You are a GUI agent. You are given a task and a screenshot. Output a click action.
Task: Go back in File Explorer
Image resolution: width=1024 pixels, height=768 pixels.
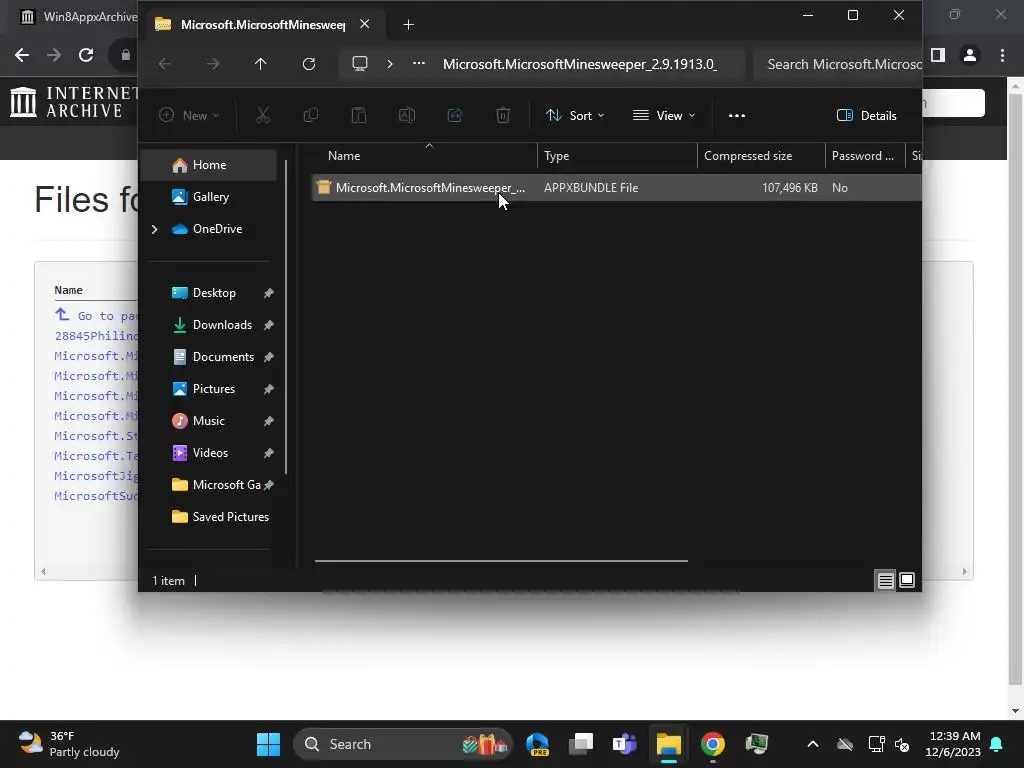165,63
